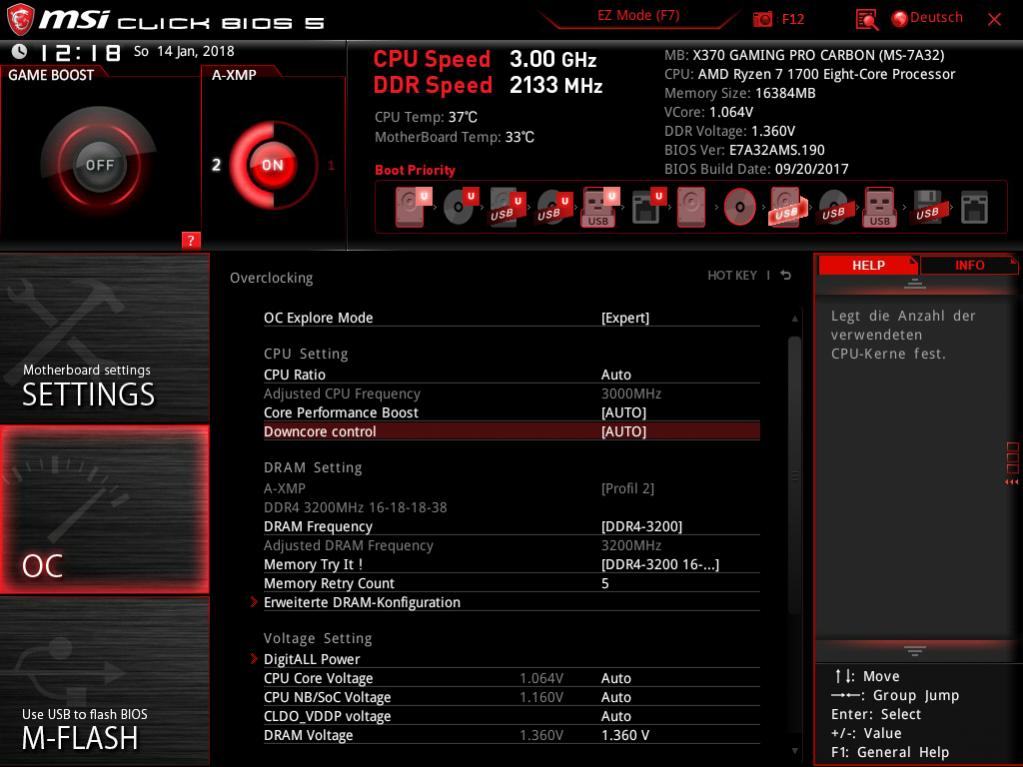Click the settings list vertical scrollbar

(794, 476)
